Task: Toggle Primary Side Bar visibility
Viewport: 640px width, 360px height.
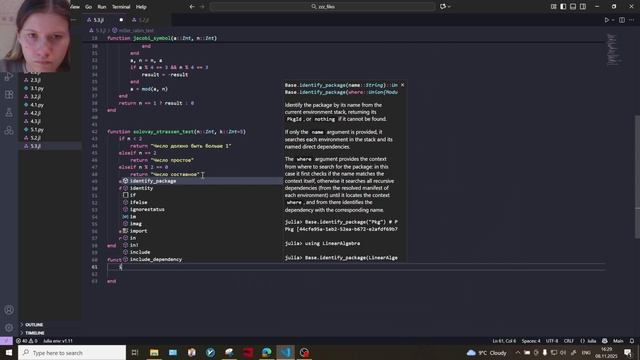Action: (563, 7)
